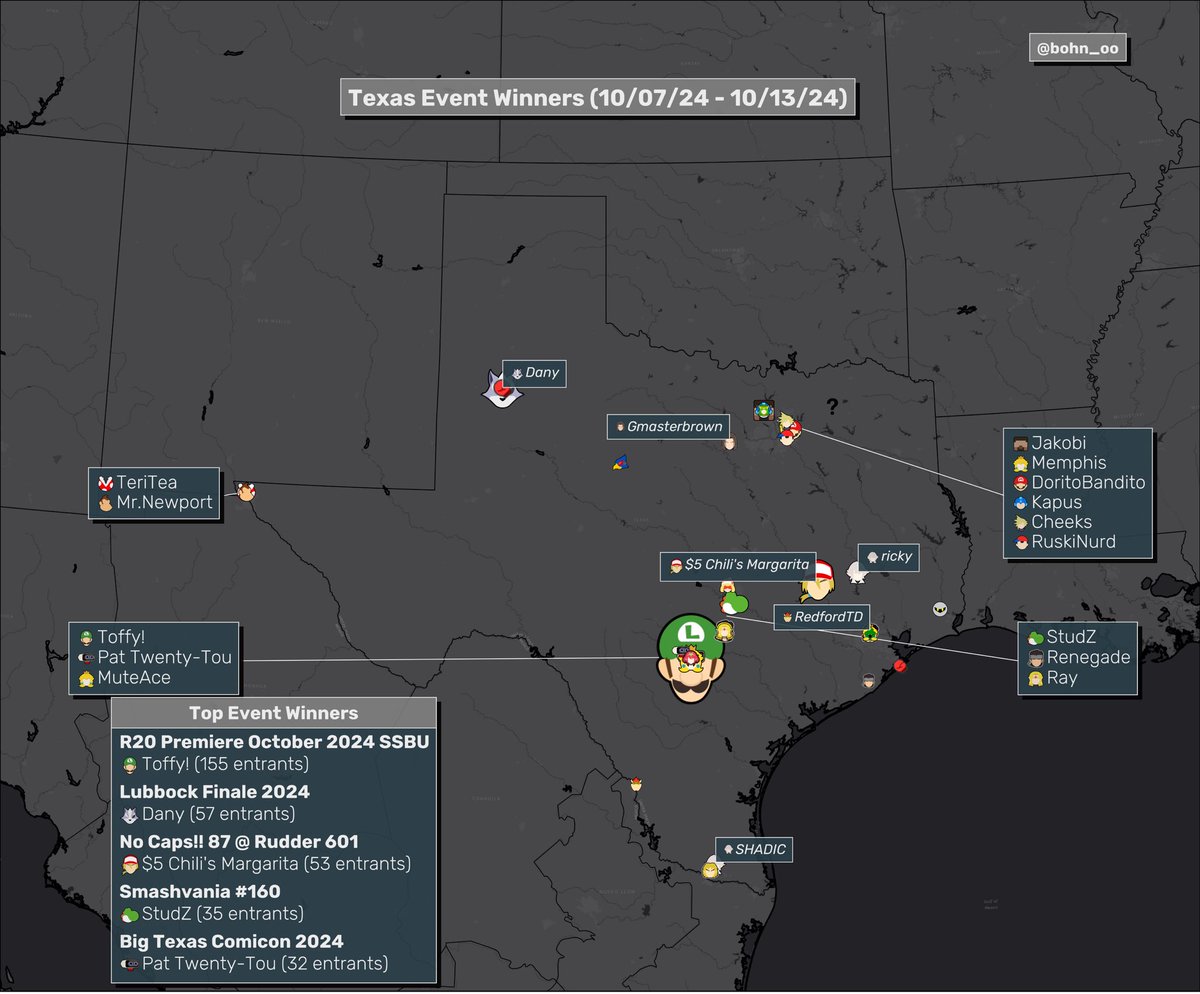This screenshot has width=1200, height=994.
Task: Click Renegade in the lower right list
Action: (1089, 658)
